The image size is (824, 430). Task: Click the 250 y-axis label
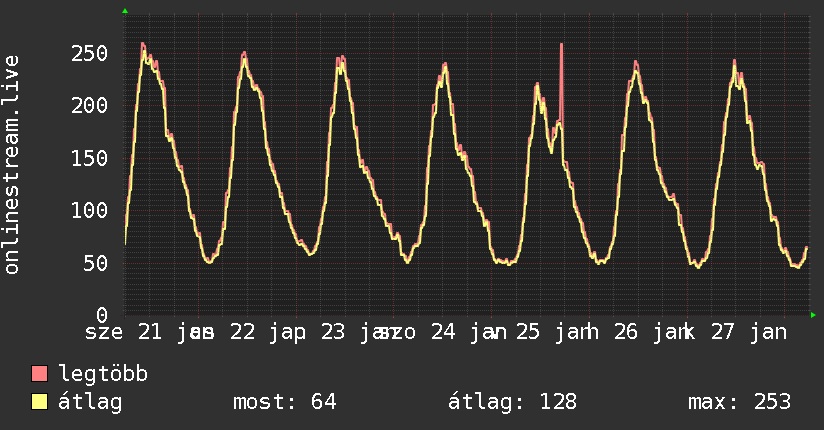[89, 53]
